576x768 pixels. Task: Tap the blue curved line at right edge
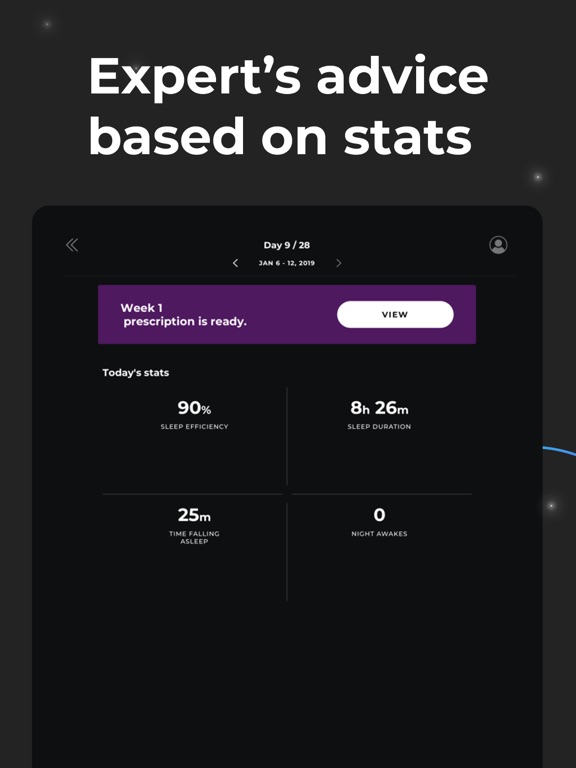coord(559,451)
